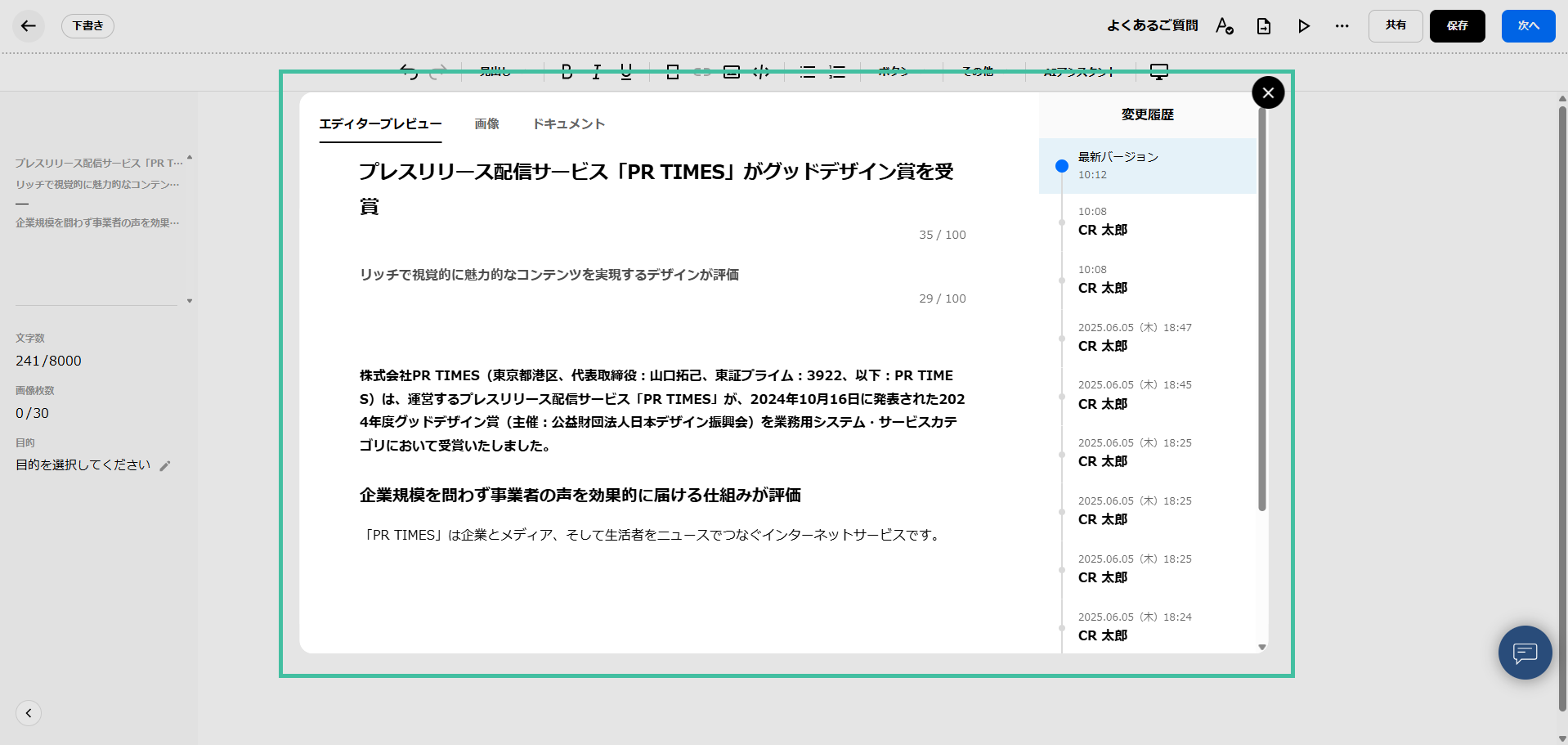Click the 保存 button

click(x=1457, y=26)
